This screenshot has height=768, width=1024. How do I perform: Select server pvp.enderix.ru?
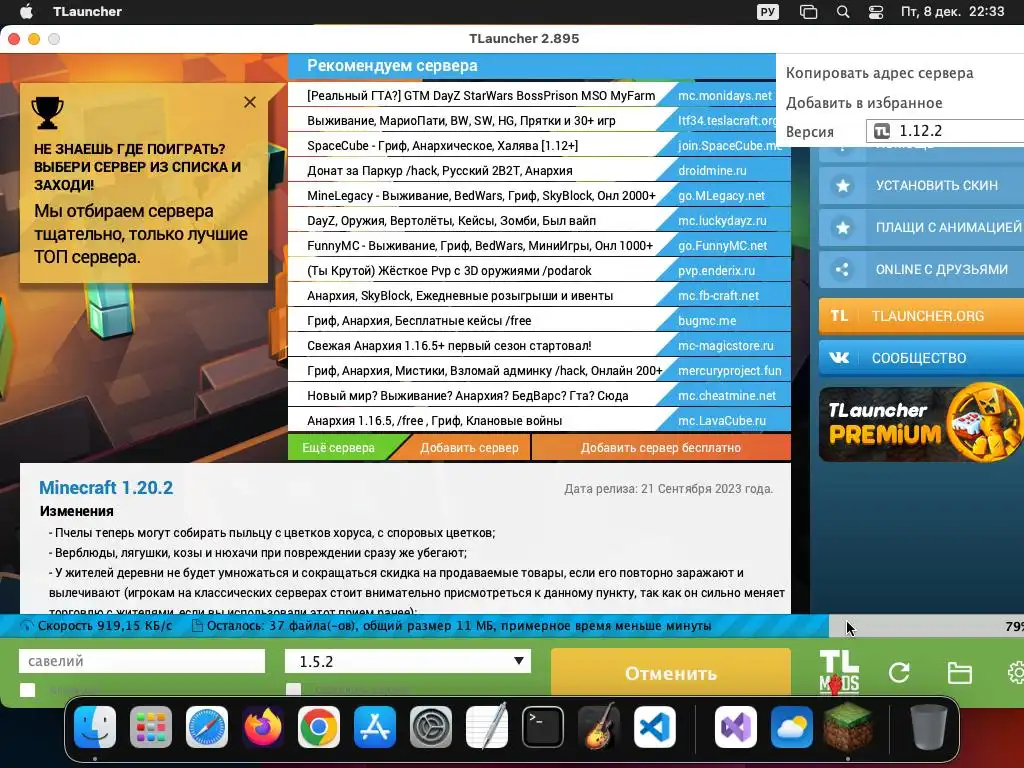click(716, 270)
